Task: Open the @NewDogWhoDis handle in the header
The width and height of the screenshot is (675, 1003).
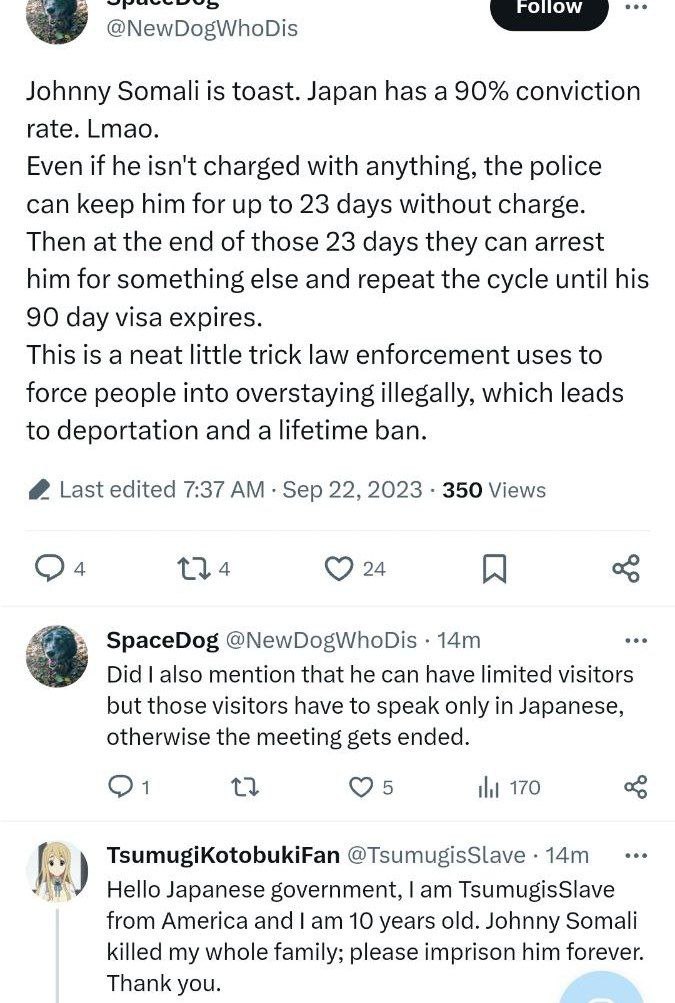Action: click(202, 28)
